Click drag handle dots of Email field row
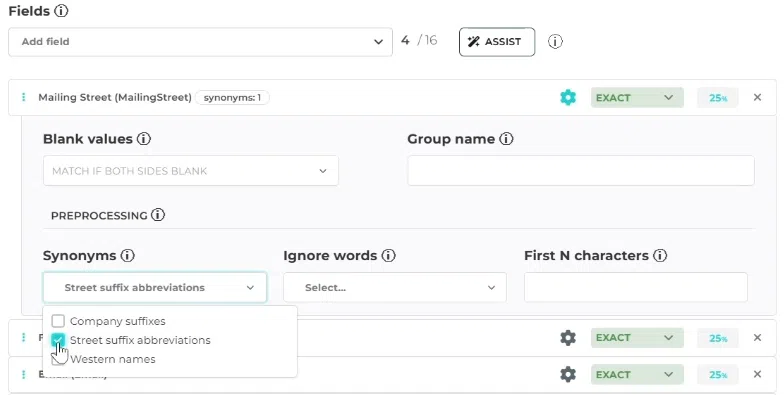Screen dimensions: 784x395 [x=24, y=374]
